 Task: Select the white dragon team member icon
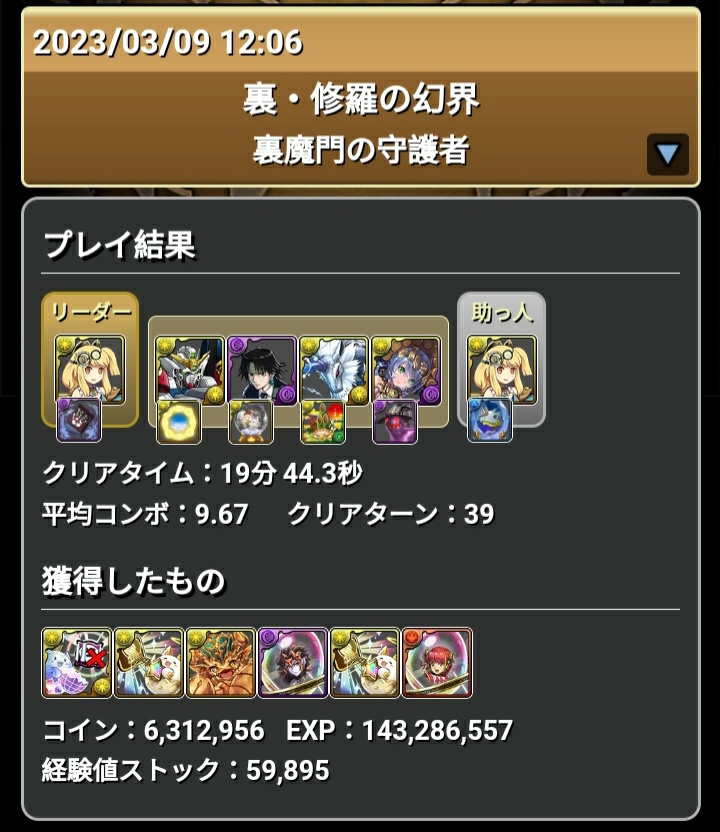coord(334,371)
